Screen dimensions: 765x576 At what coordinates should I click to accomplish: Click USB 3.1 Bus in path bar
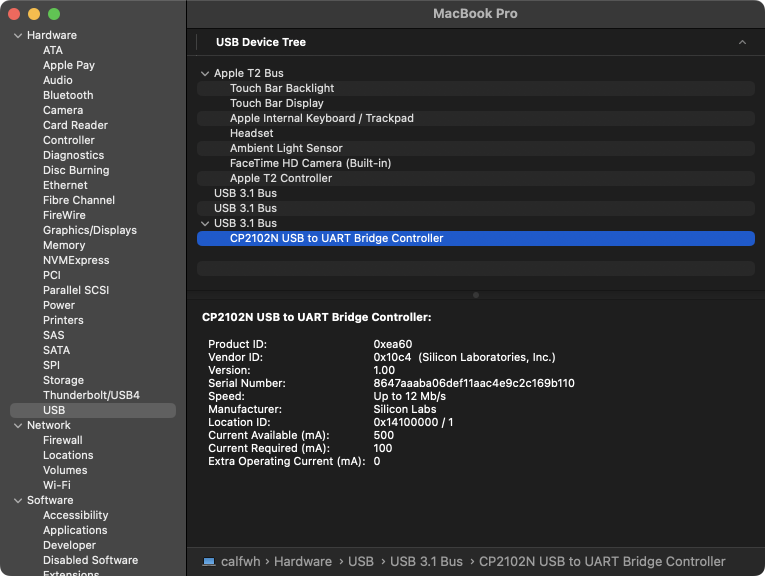(426, 562)
